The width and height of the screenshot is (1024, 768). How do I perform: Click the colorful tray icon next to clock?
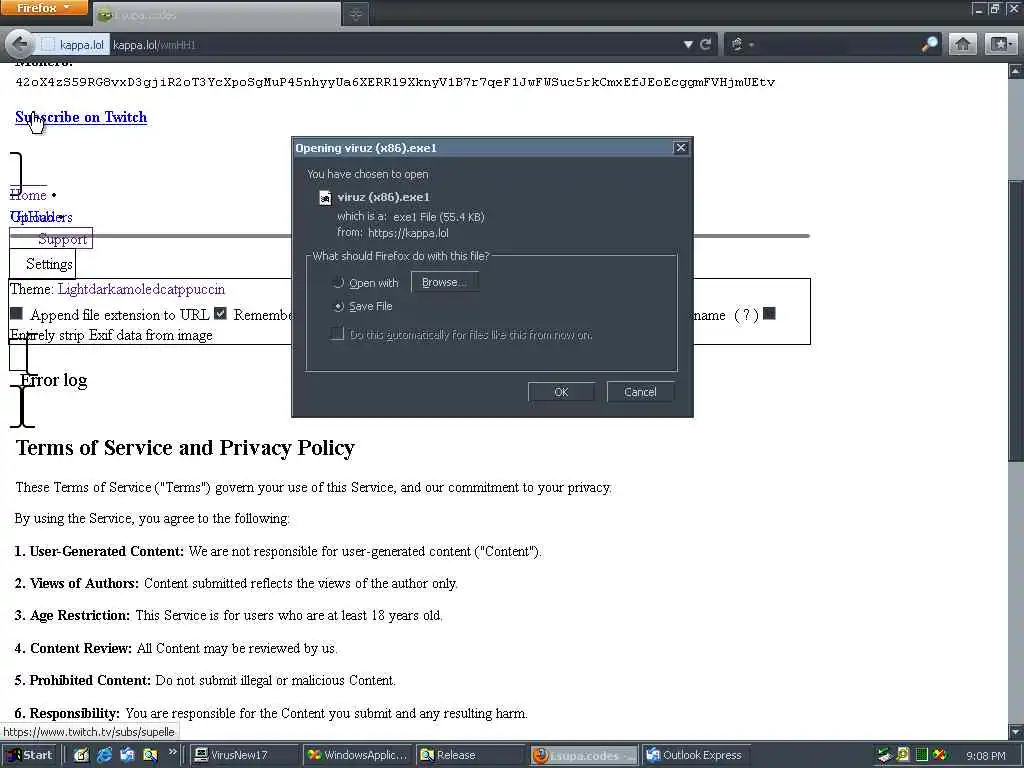click(940, 755)
